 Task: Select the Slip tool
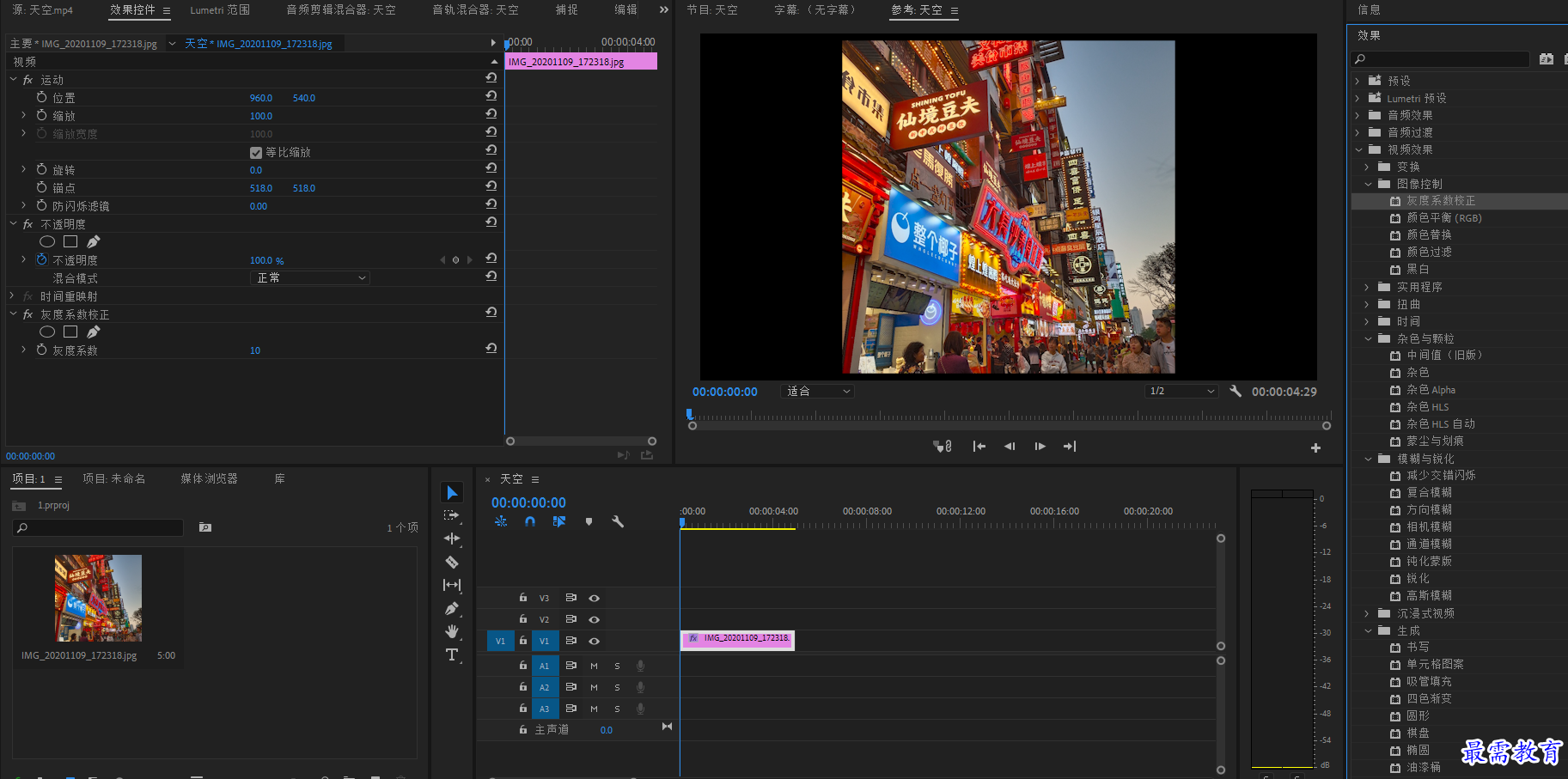coord(452,585)
